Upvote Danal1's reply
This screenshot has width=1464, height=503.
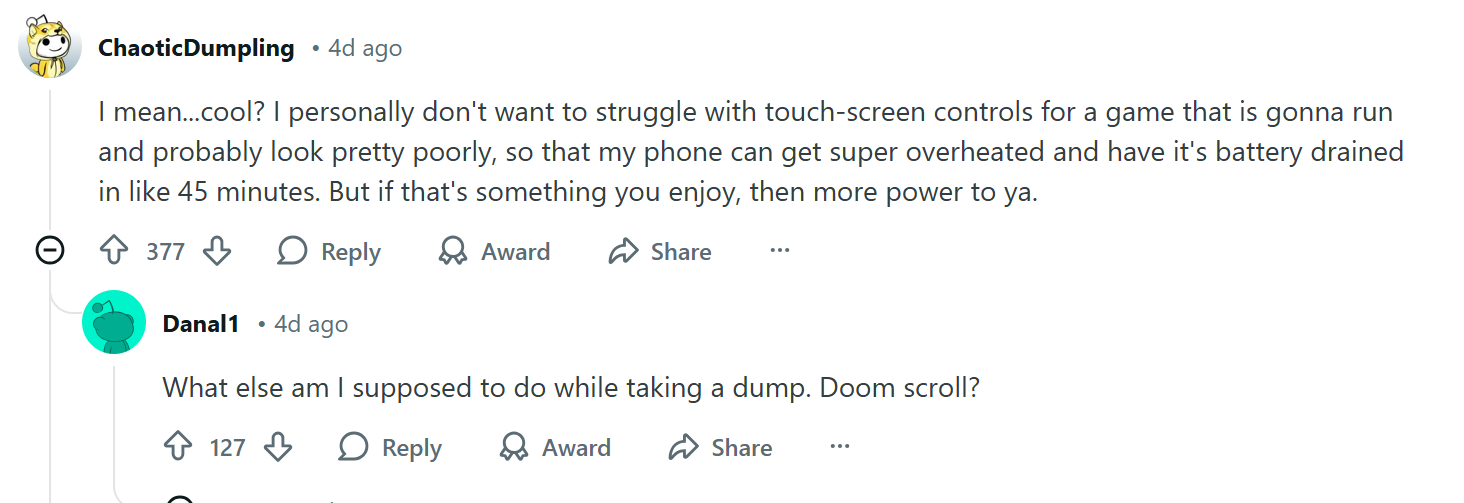(178, 447)
